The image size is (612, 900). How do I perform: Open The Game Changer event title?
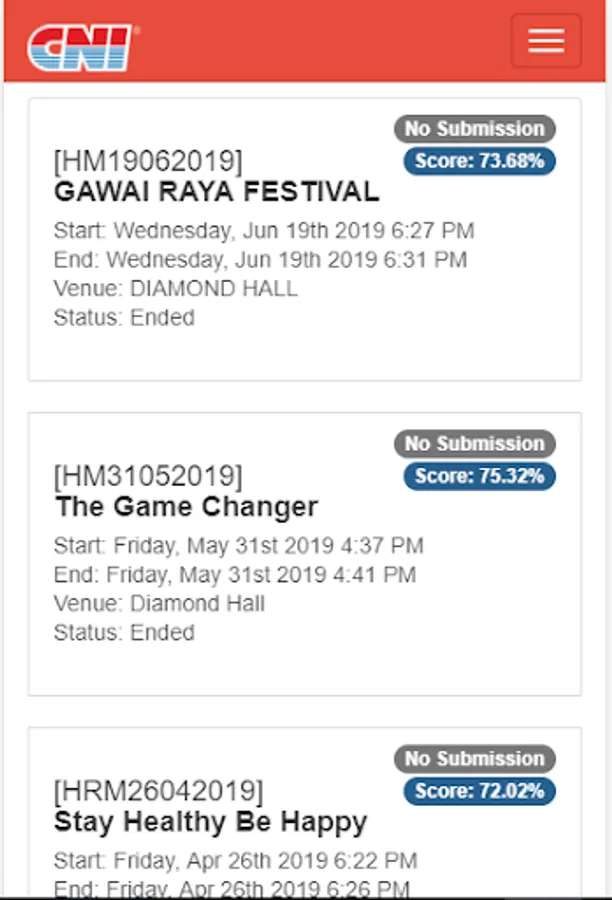coord(186,507)
